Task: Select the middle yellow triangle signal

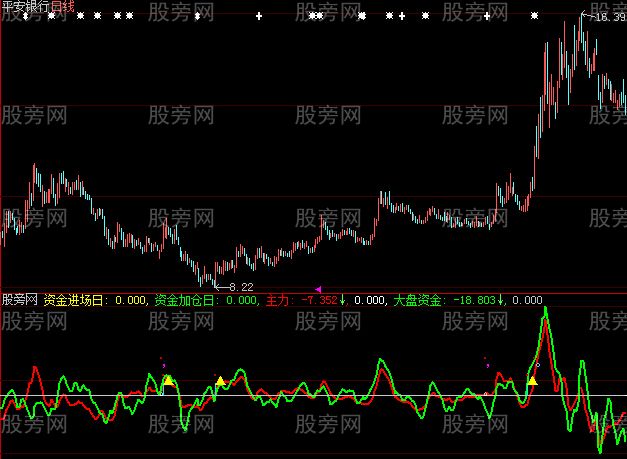Action: 220,381
